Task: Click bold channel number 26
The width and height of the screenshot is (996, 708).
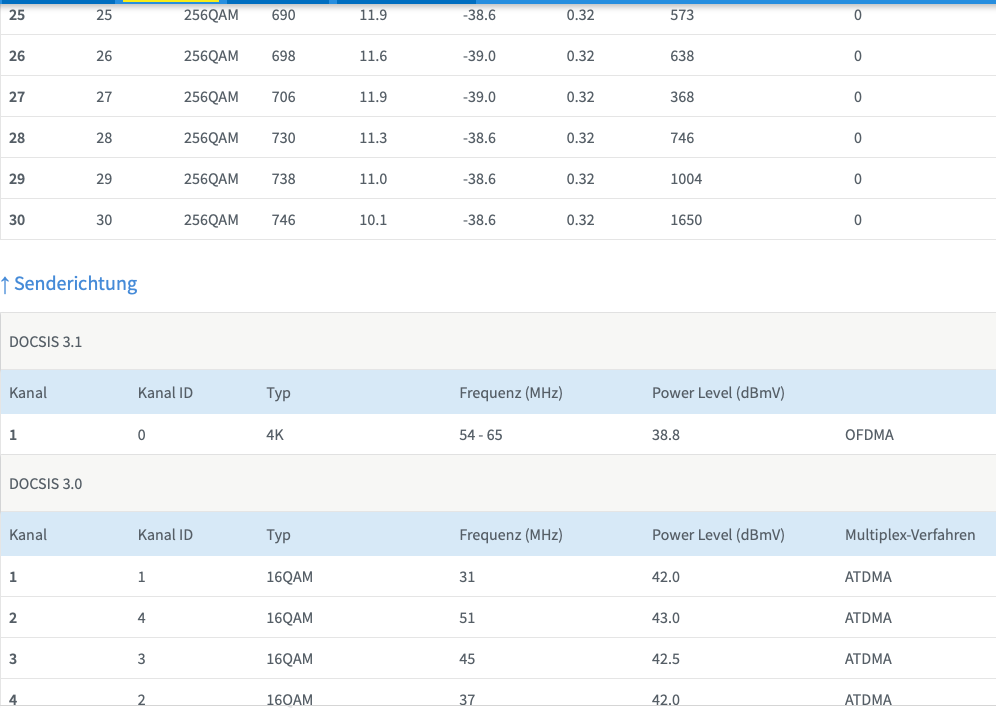Action: click(x=17, y=57)
